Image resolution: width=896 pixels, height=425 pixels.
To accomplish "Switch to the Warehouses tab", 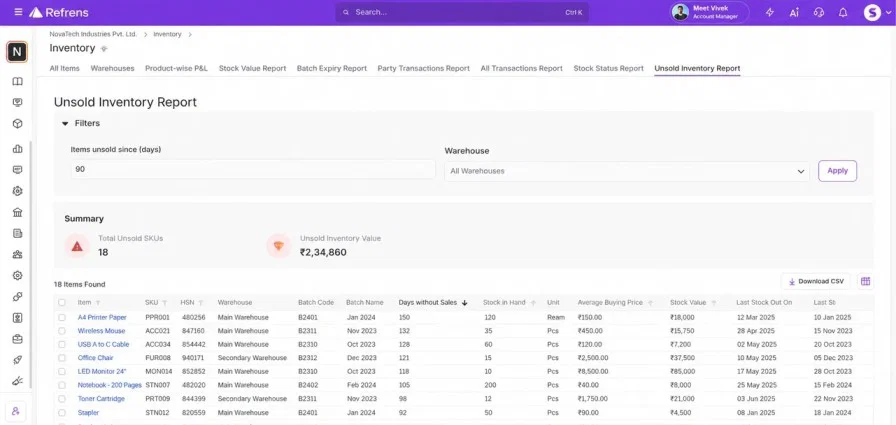I will click(x=113, y=69).
